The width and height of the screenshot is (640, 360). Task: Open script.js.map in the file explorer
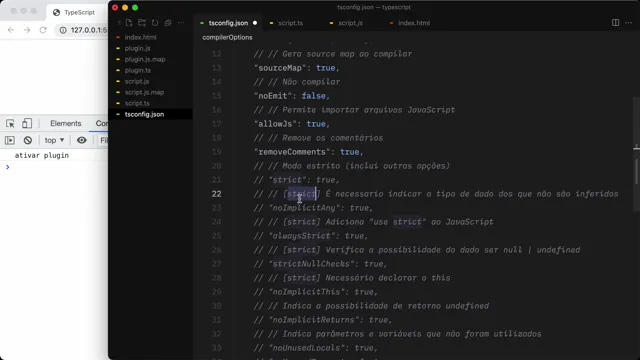tap(144, 92)
